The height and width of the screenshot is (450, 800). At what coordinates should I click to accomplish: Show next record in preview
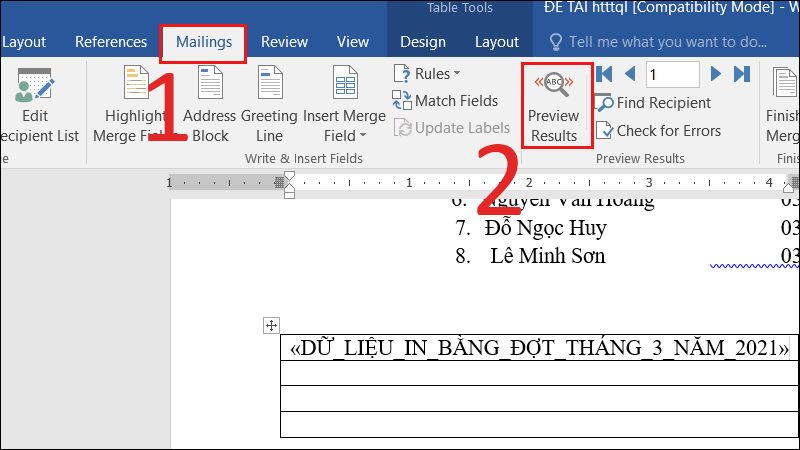[716, 74]
